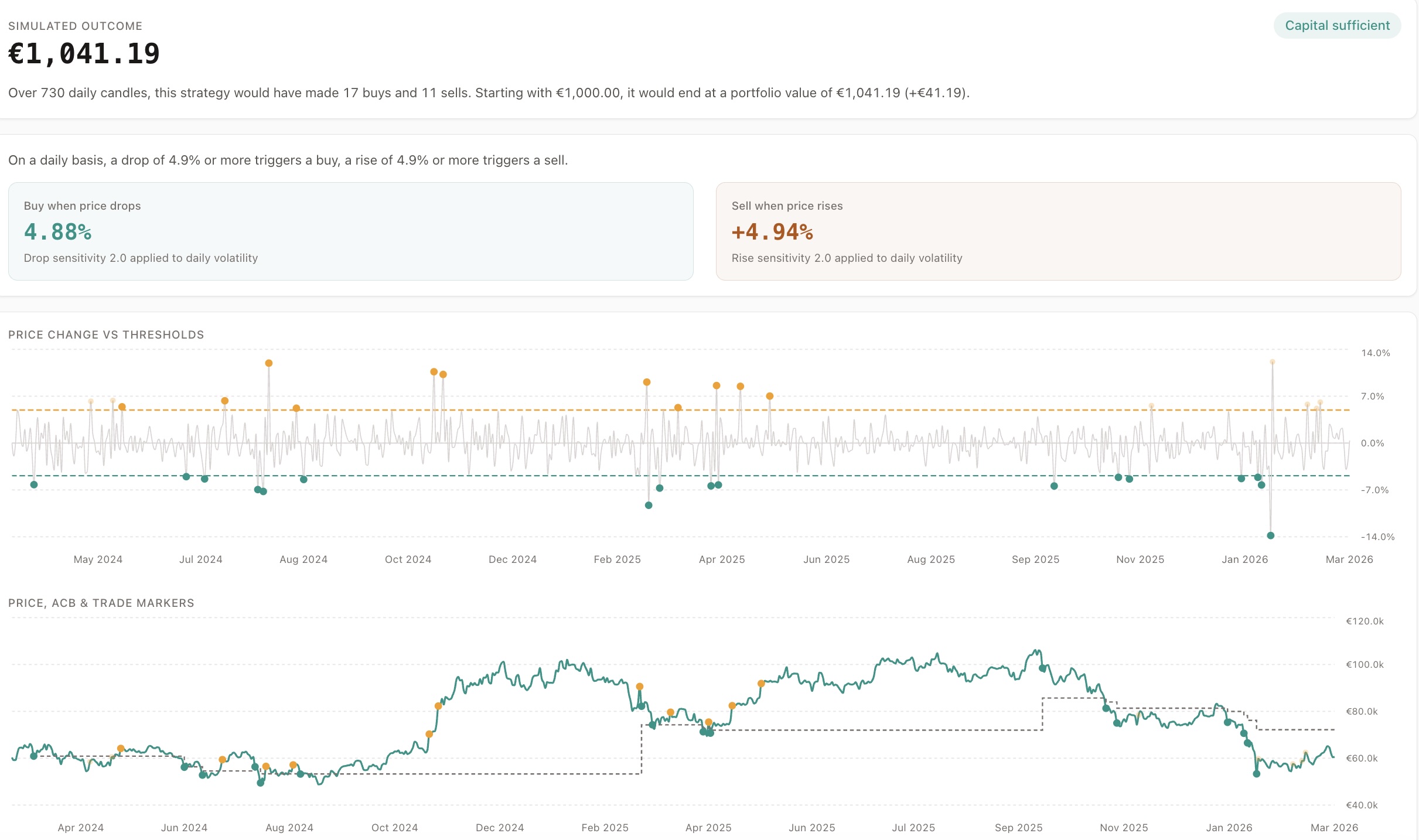
Task: Click the deep teal buy marker below Feb 2025
Action: [647, 504]
